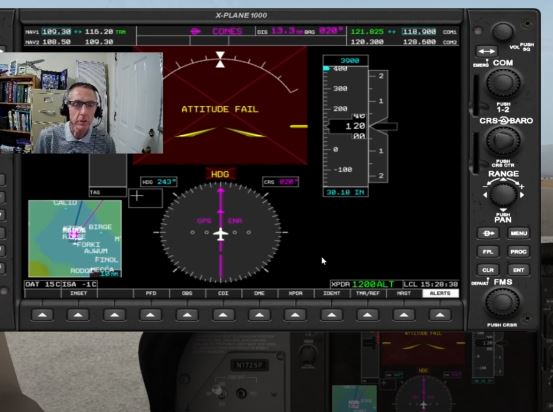Viewport: 553px width, 412px height.
Task: Click the softkey arrow below IDENT
Action: coord(332,315)
